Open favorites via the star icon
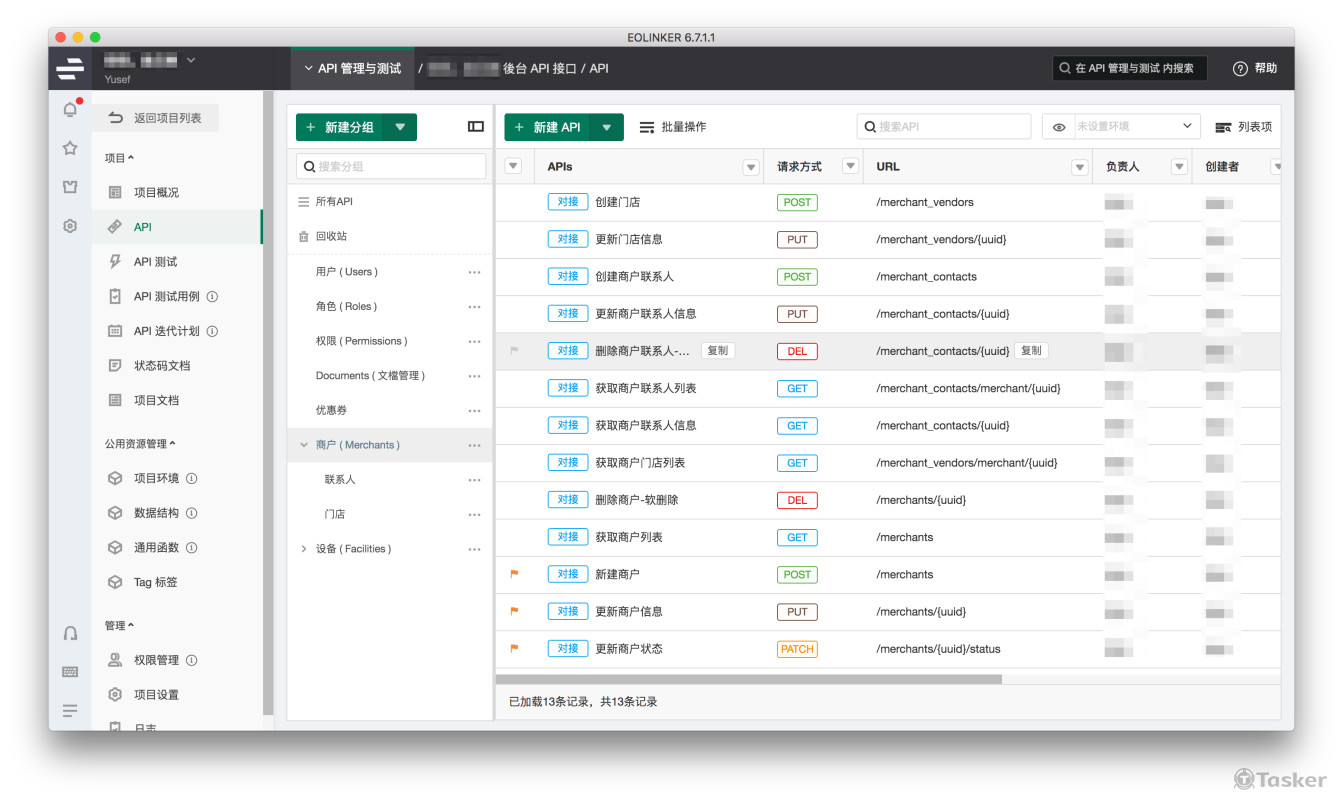The height and width of the screenshot is (800, 1343). 70,148
